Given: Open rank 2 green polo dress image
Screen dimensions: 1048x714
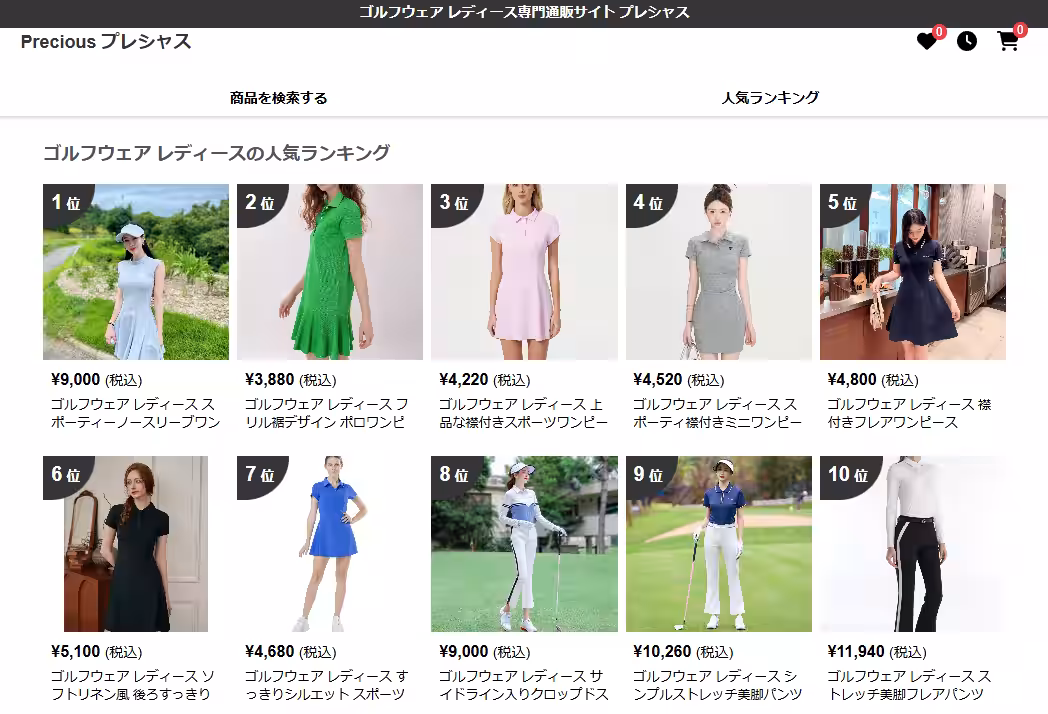Looking at the screenshot, I should (330, 272).
